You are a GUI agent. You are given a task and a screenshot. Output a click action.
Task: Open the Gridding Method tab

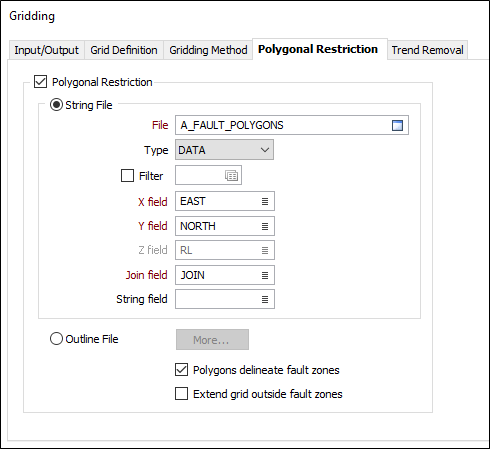208,50
